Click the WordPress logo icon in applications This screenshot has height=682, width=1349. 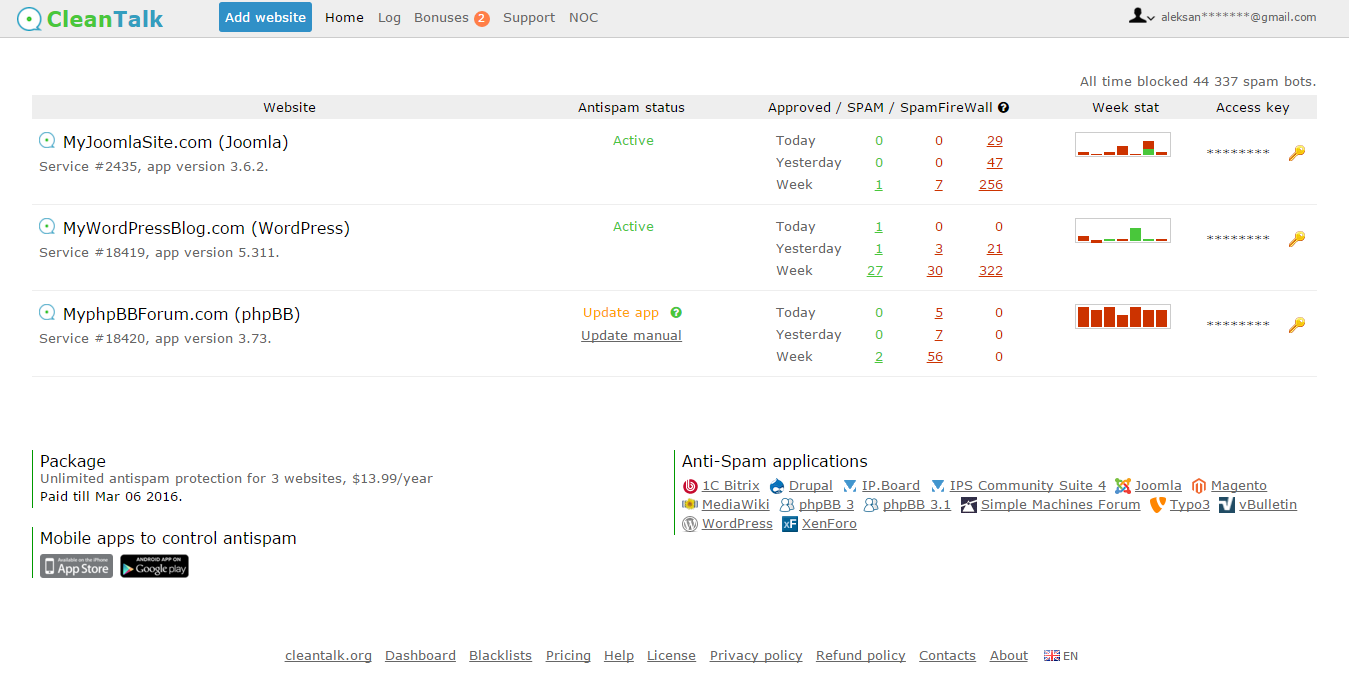(x=690, y=524)
